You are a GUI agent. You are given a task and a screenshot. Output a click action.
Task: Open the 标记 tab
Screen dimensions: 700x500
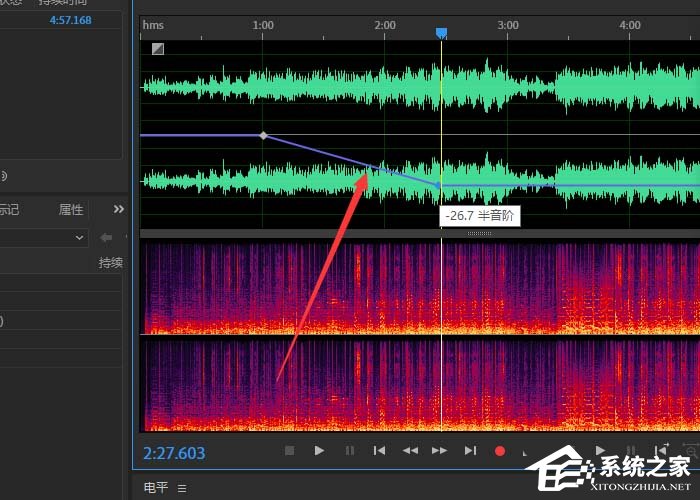tap(9, 209)
